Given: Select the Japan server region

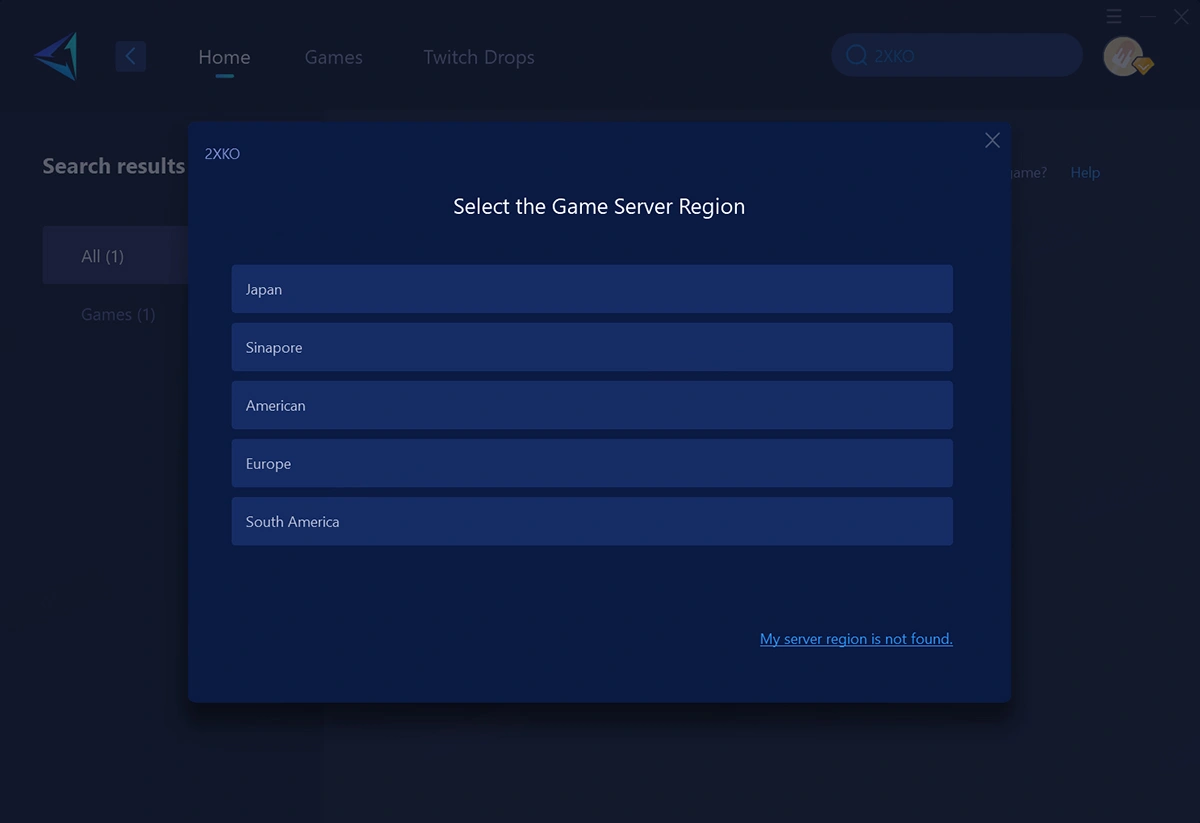Looking at the screenshot, I should [592, 289].
